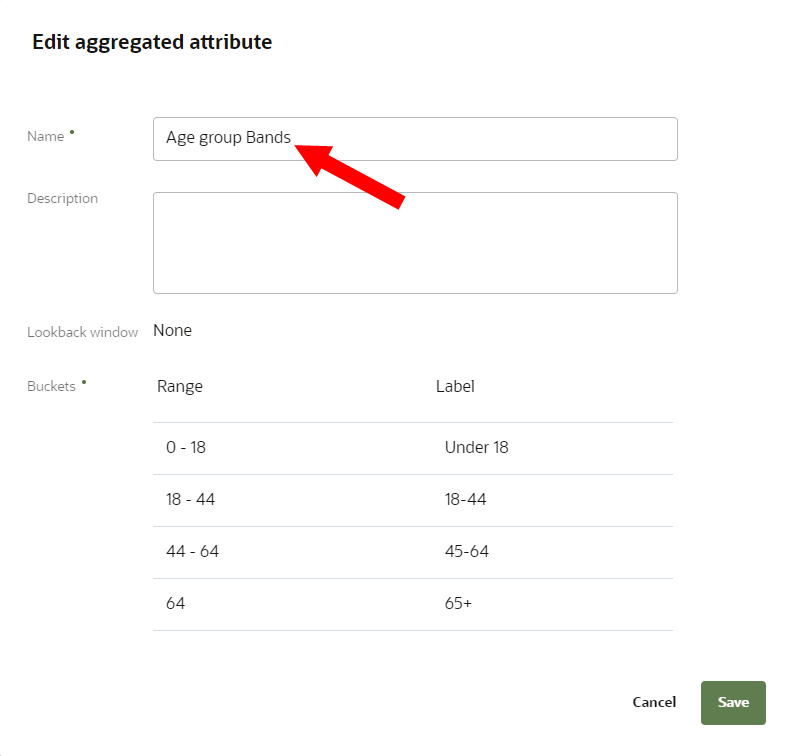Screen dimensions: 796x756
Task: Click the Range column header
Action: [x=180, y=387]
